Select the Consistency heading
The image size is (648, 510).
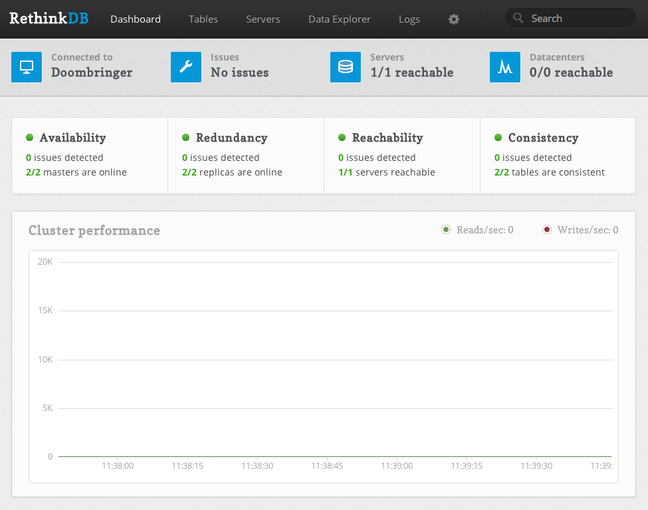tap(543, 138)
